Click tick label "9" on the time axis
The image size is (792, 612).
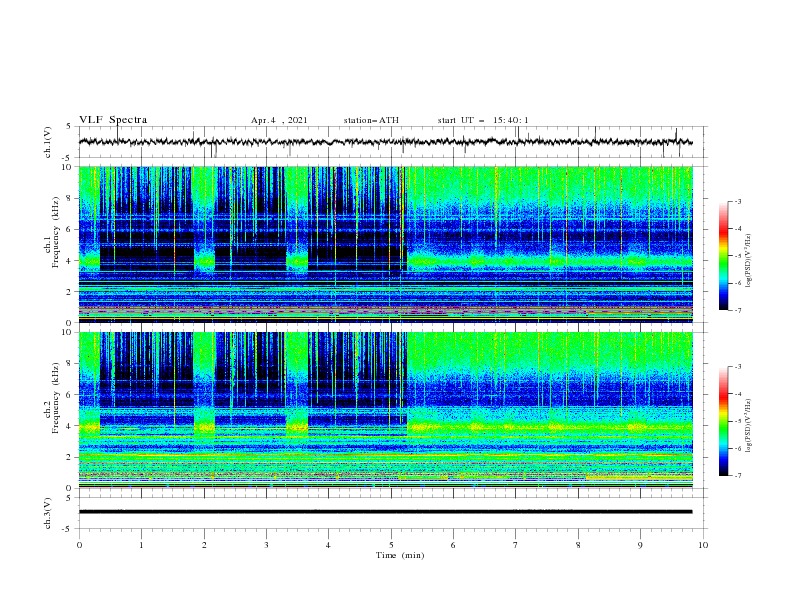[640, 545]
